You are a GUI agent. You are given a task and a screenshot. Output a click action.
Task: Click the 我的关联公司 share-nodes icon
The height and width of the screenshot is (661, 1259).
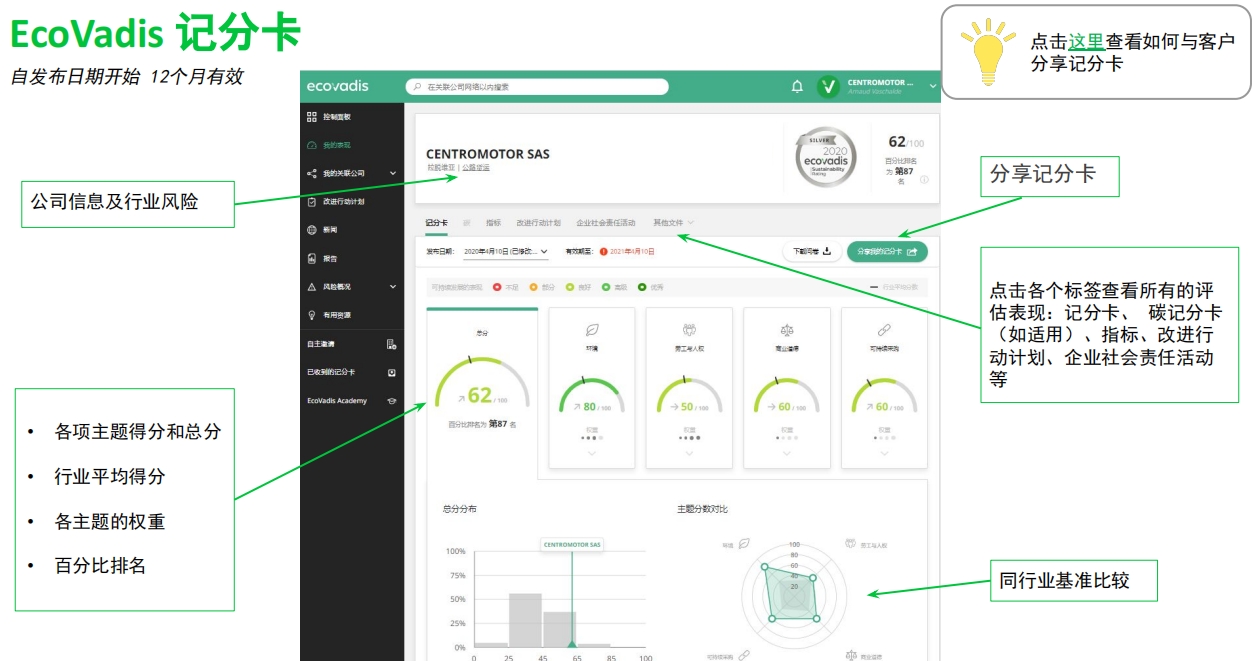pos(312,173)
